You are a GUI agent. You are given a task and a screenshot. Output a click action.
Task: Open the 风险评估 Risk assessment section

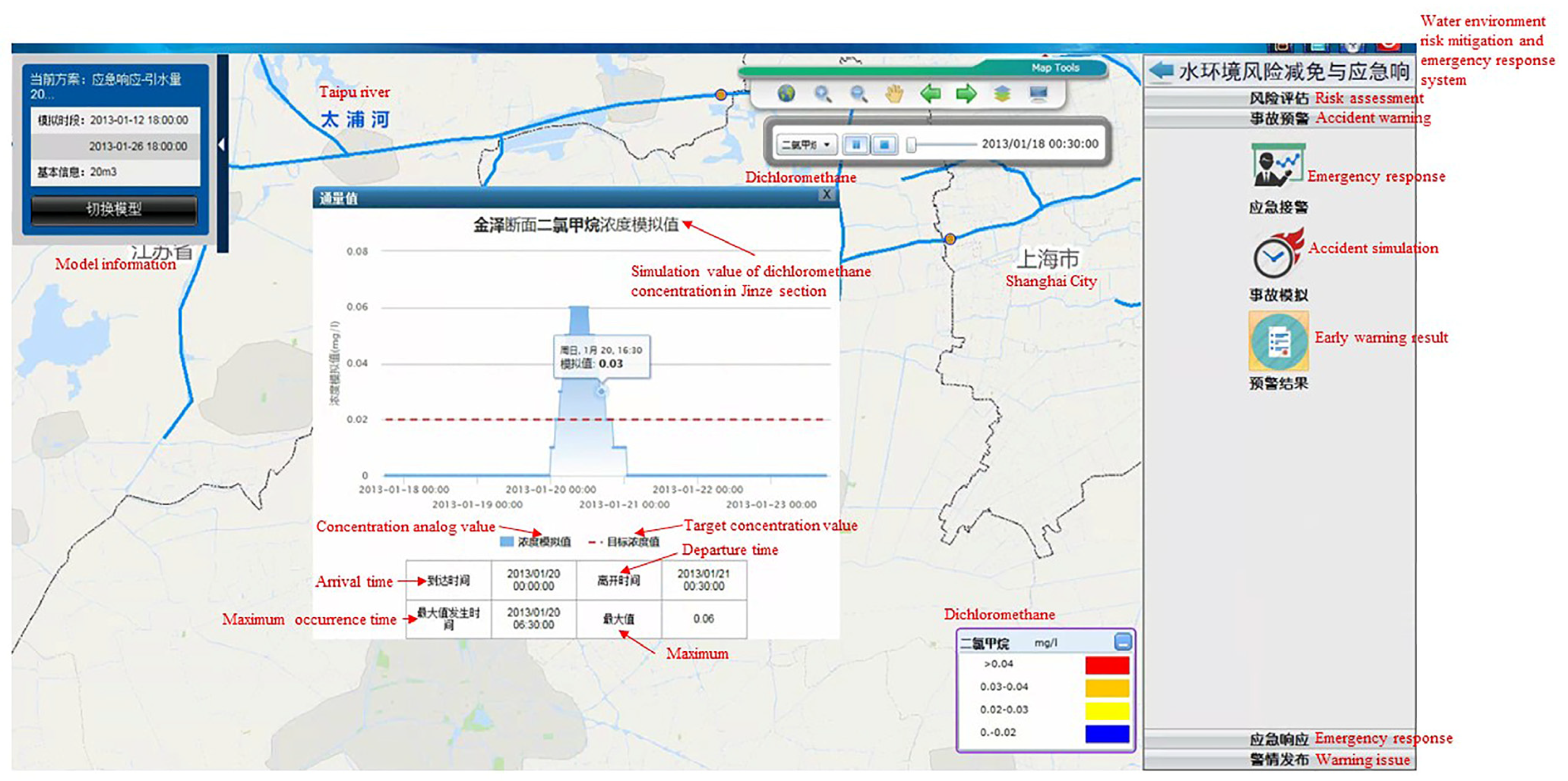[1278, 99]
